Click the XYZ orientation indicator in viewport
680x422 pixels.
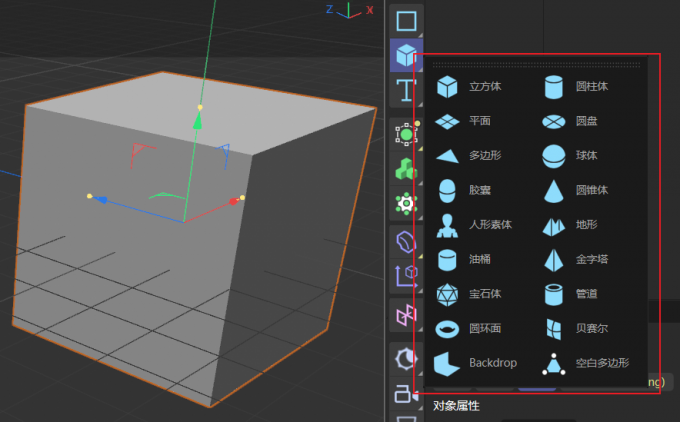click(x=350, y=10)
